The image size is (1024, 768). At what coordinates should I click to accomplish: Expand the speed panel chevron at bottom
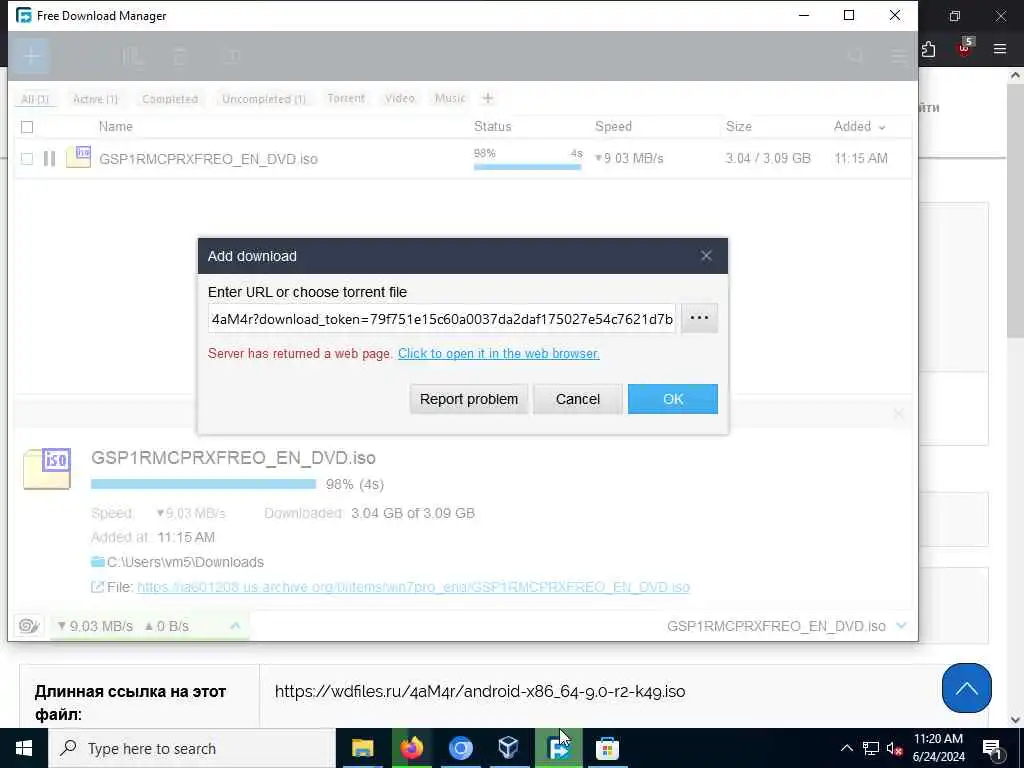pyautogui.click(x=235, y=626)
